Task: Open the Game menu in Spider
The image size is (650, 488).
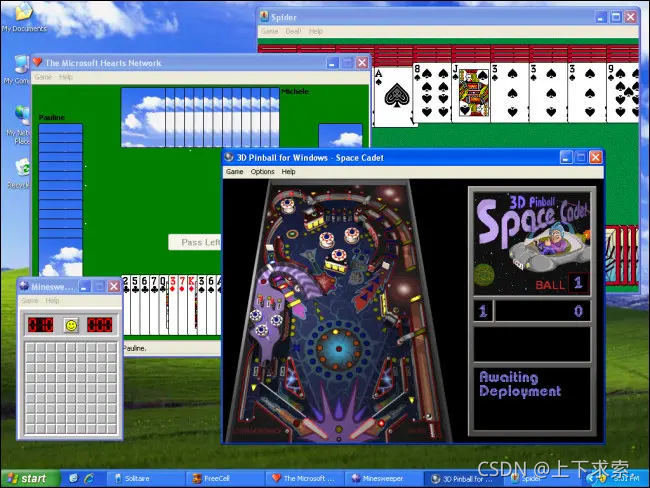Action: [269, 32]
